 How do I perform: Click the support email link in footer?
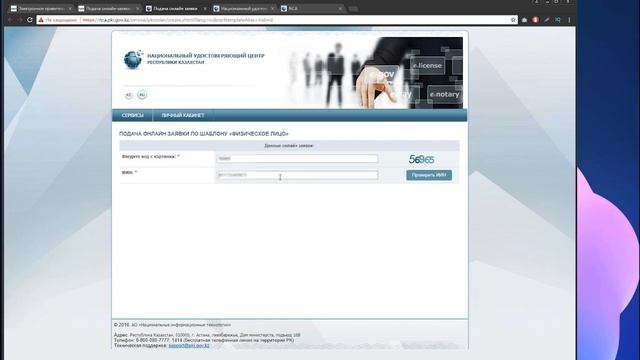point(189,345)
